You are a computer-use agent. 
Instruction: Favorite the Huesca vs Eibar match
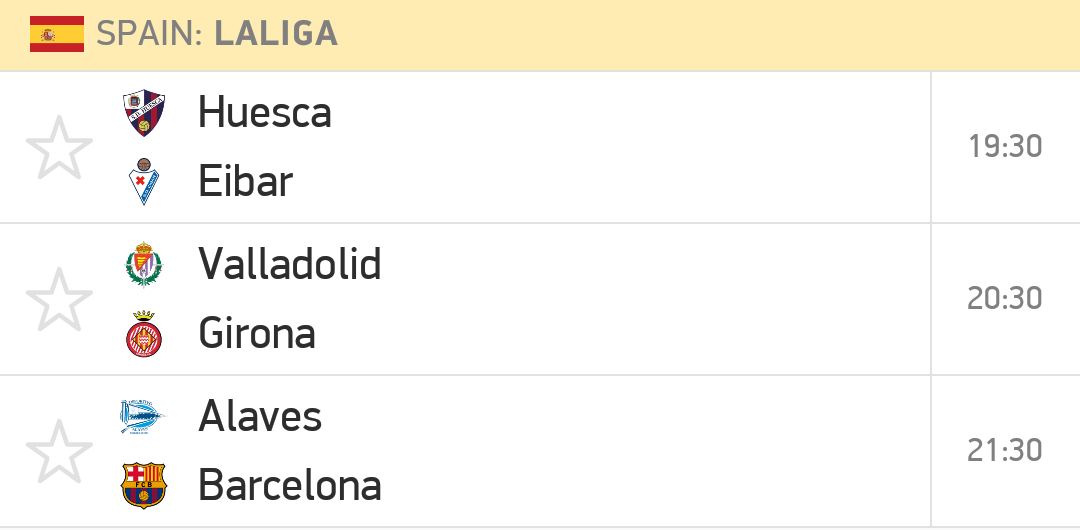[x=59, y=147]
